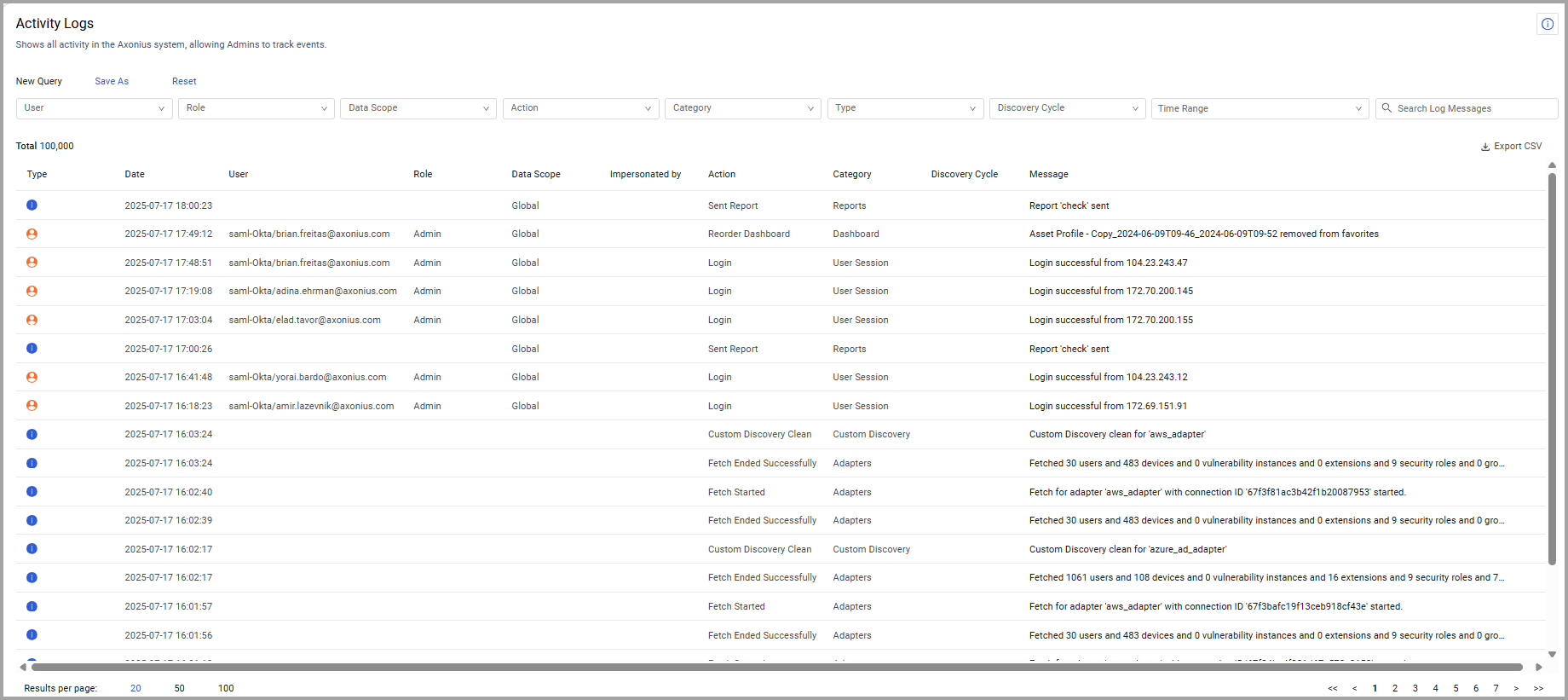Click message 'Custom Discovery clean for azure_ad_adapter'

pos(1127,549)
